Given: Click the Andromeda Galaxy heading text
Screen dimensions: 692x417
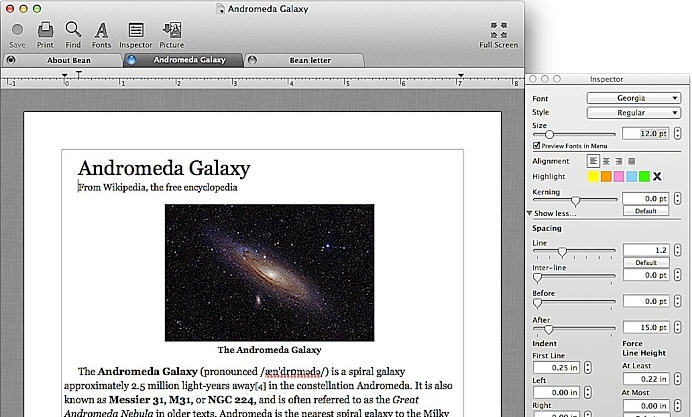Looking at the screenshot, I should click(x=164, y=168).
